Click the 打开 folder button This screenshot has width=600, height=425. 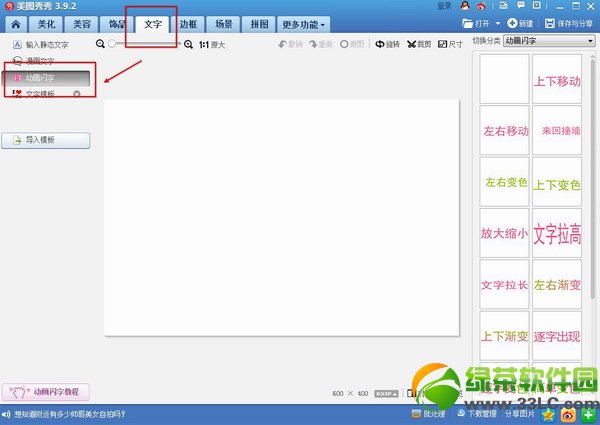pos(475,23)
